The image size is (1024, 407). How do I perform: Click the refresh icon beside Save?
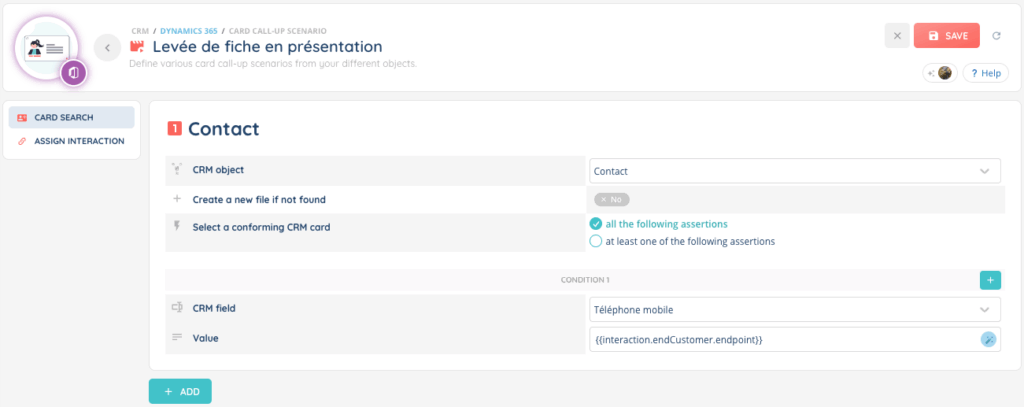996,36
